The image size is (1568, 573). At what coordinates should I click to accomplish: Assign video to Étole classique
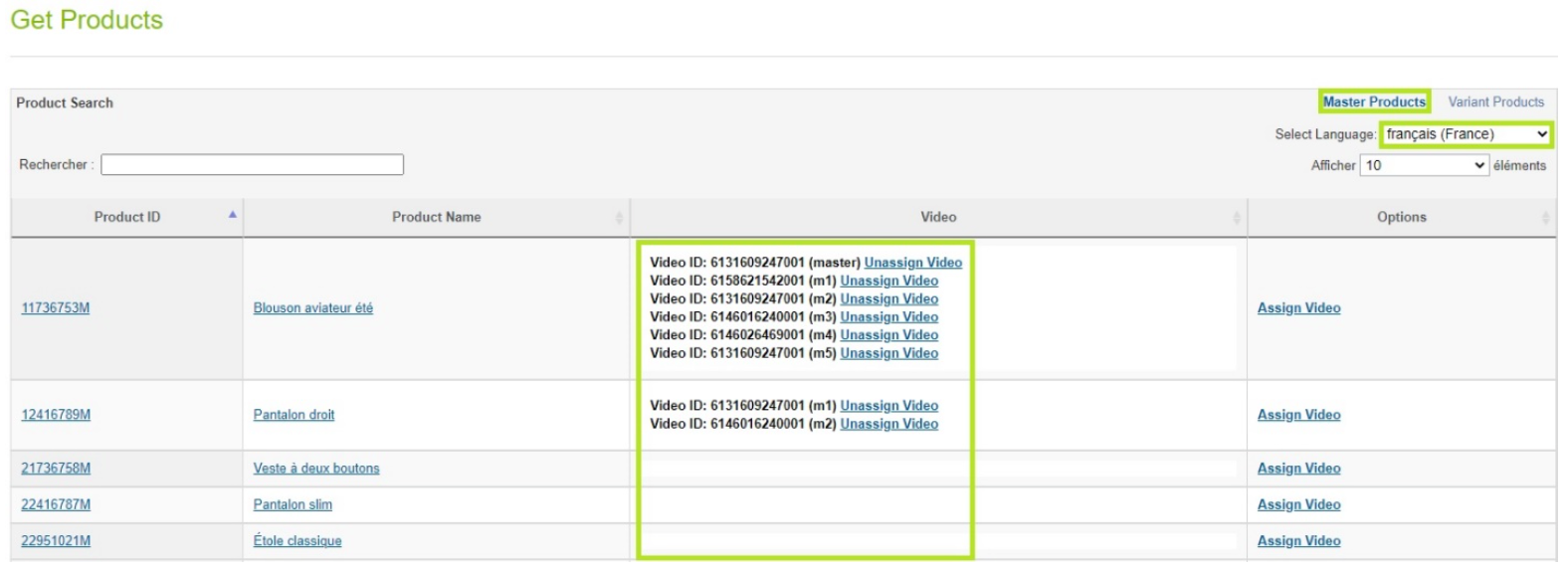1298,541
